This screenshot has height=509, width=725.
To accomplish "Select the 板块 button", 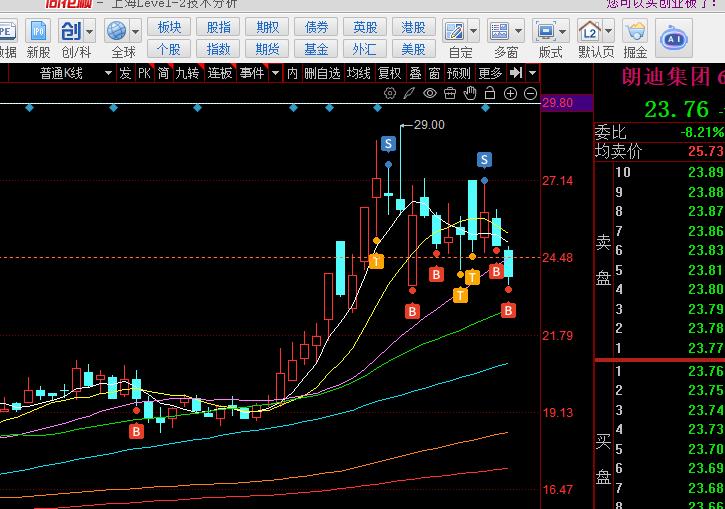I will coord(170,27).
